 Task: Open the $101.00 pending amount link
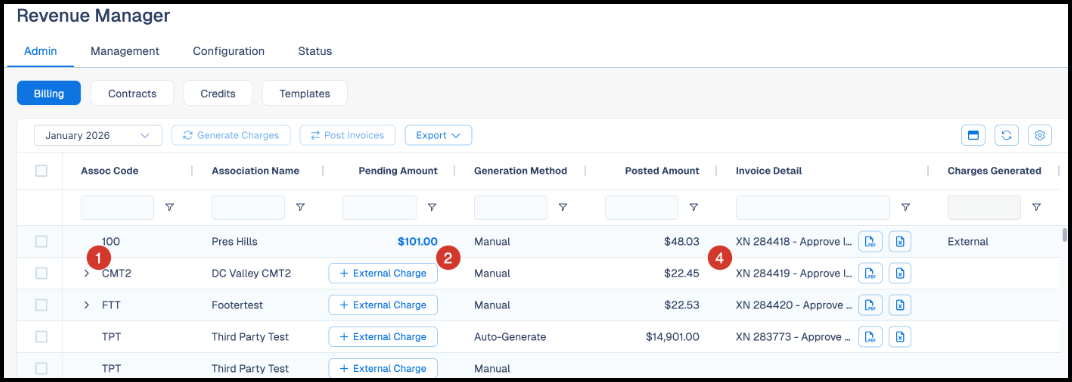417,241
